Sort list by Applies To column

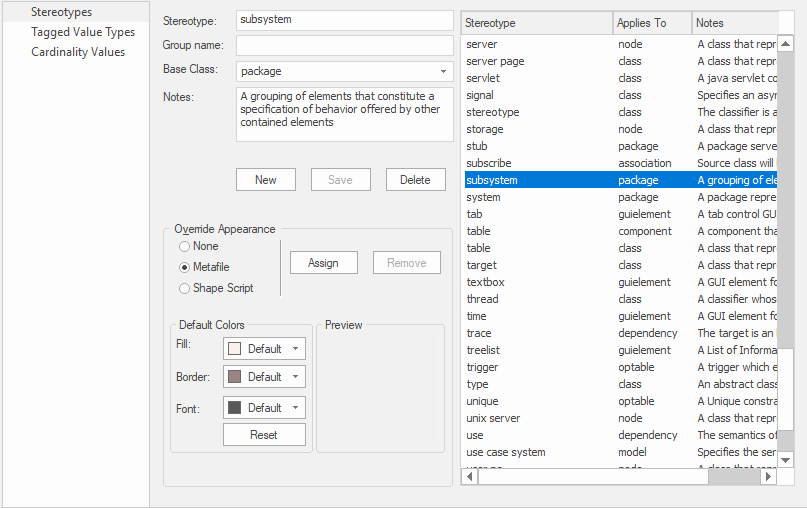coord(651,23)
